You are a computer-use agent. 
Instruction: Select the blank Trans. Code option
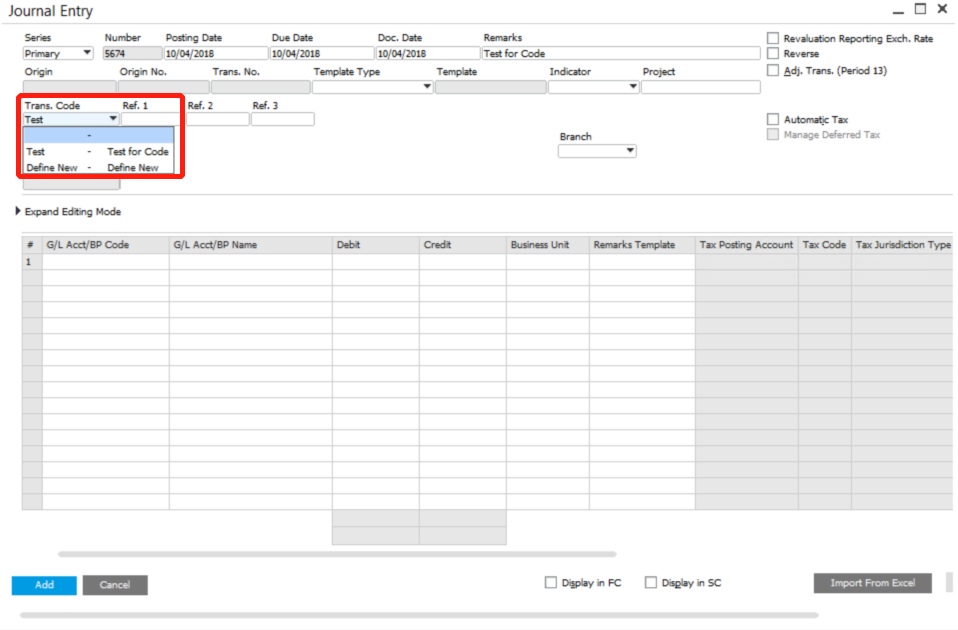(98, 135)
